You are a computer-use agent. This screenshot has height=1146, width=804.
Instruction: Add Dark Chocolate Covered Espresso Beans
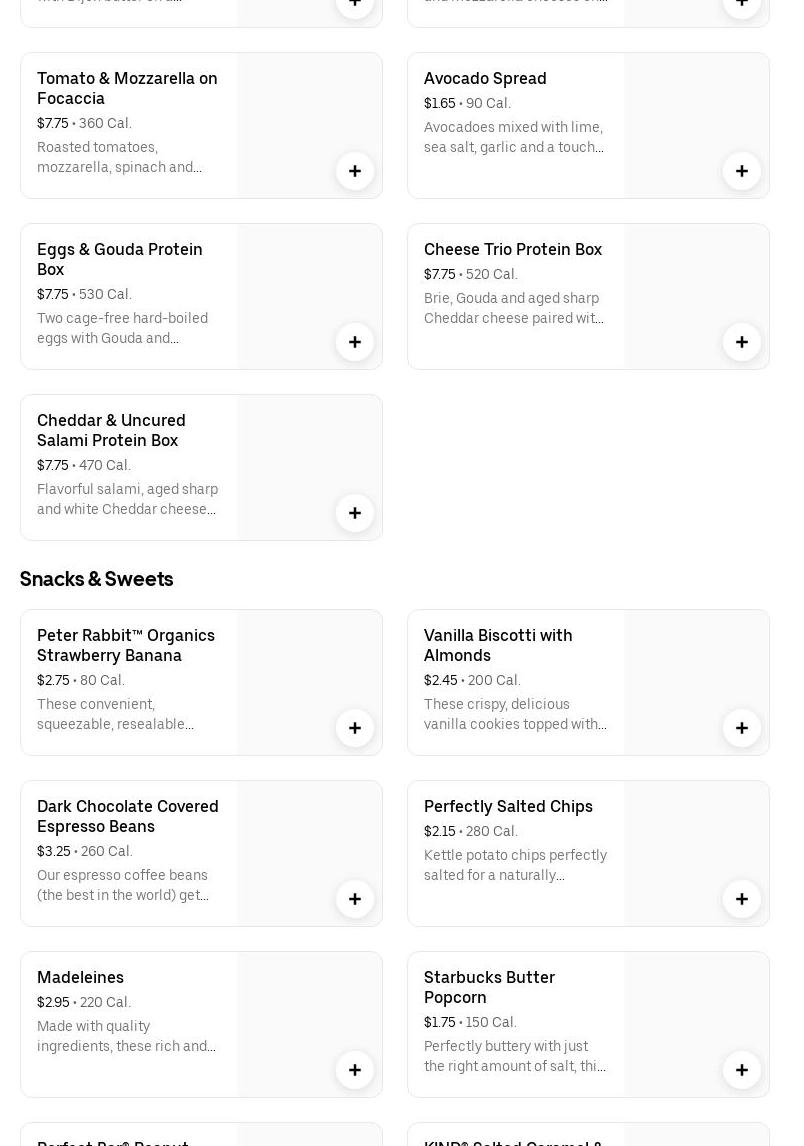pos(355,899)
